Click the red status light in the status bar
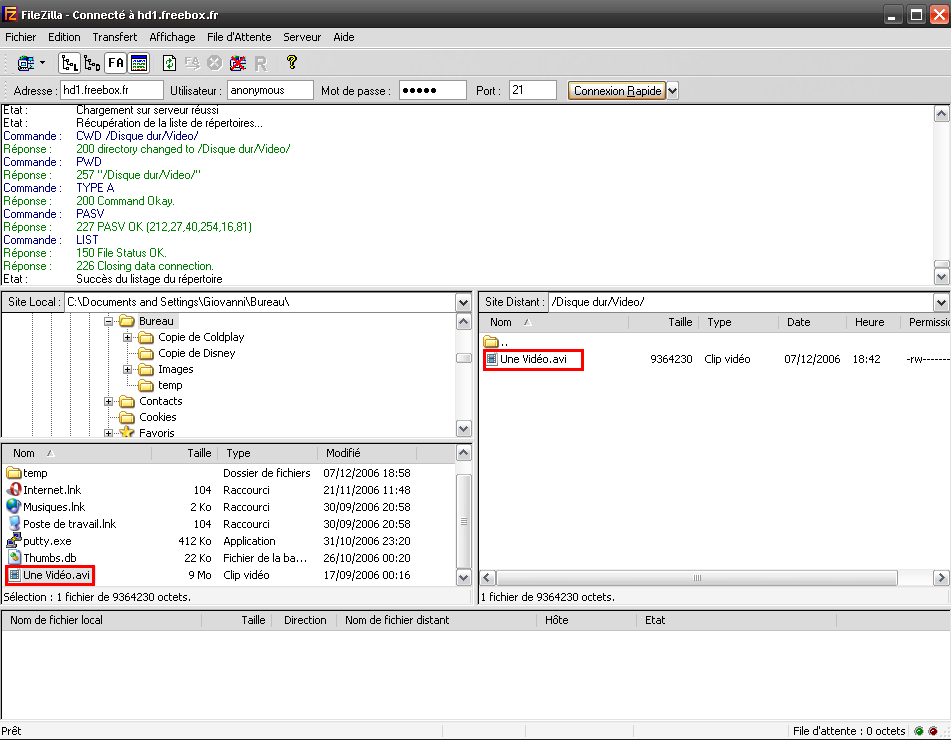The width and height of the screenshot is (951, 740). [x=933, y=731]
